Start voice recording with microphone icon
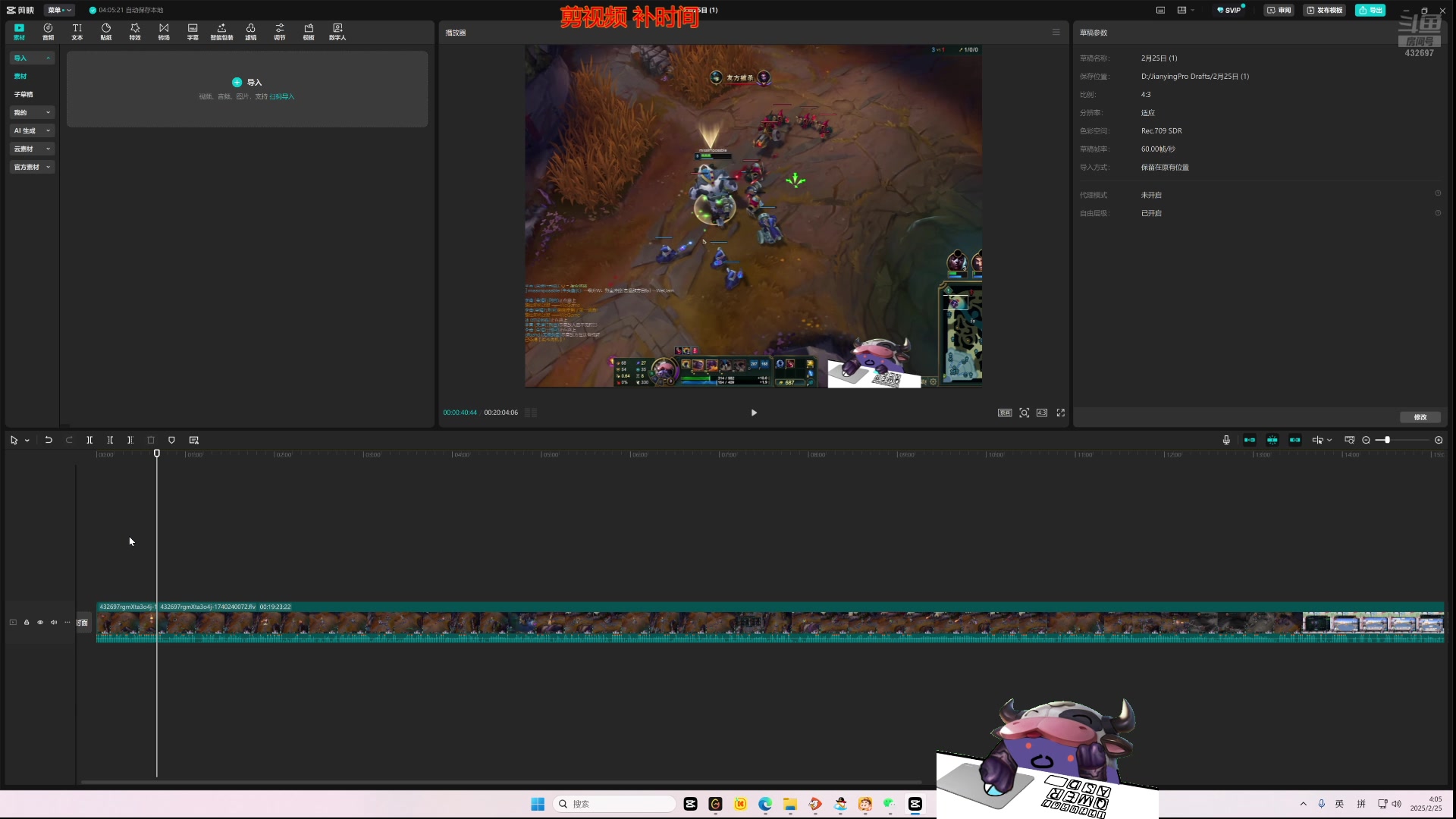The width and height of the screenshot is (1456, 819). coord(1226,440)
